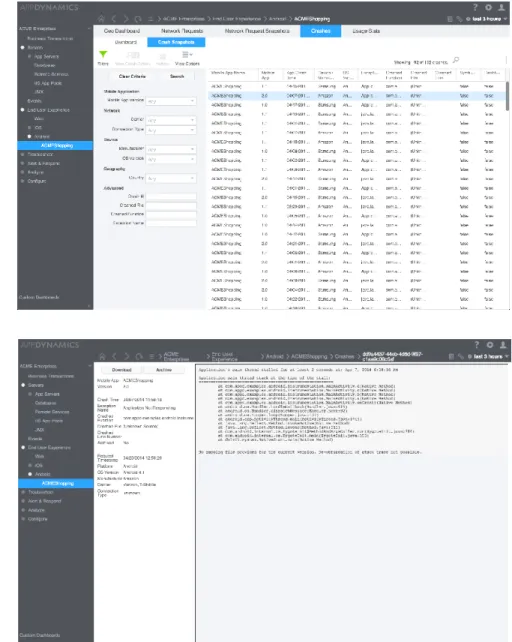
Task: Open the View Options toolbar icon
Action: (187, 55)
